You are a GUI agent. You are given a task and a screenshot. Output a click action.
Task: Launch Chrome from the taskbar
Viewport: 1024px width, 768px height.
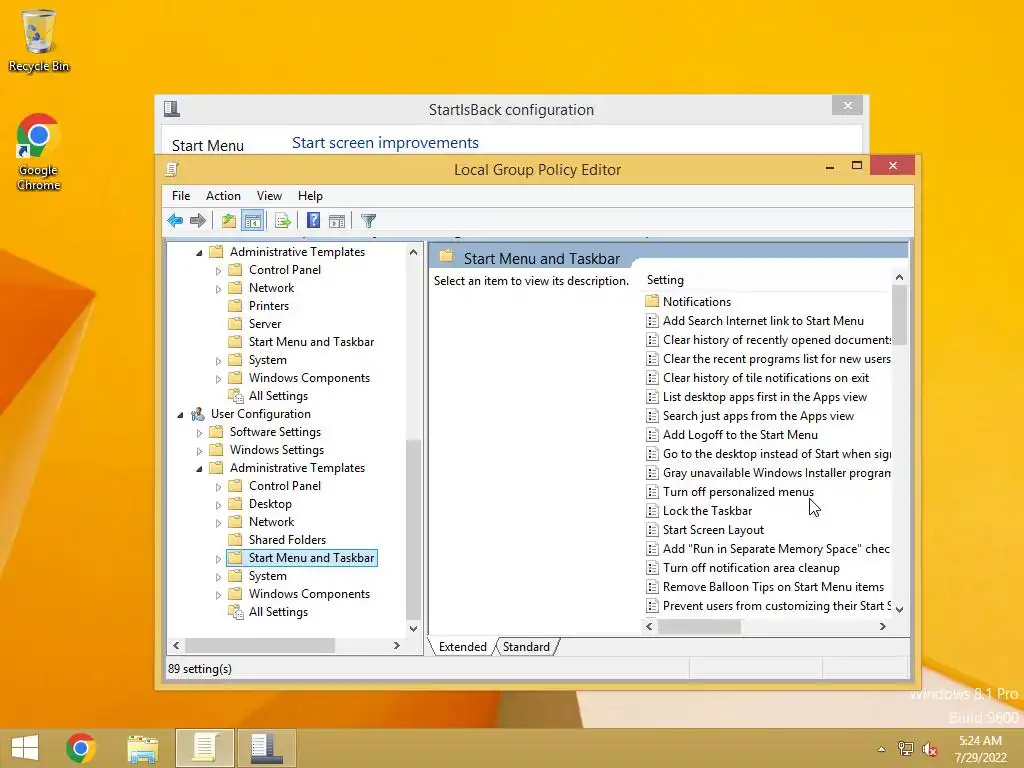pyautogui.click(x=81, y=748)
